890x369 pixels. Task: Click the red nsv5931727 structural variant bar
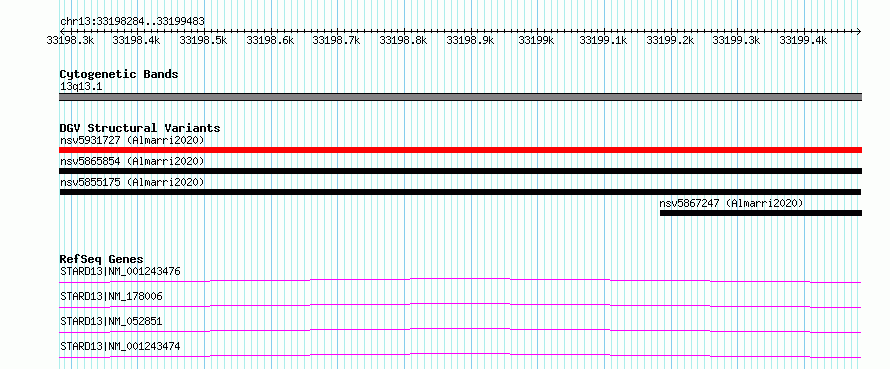(460, 150)
